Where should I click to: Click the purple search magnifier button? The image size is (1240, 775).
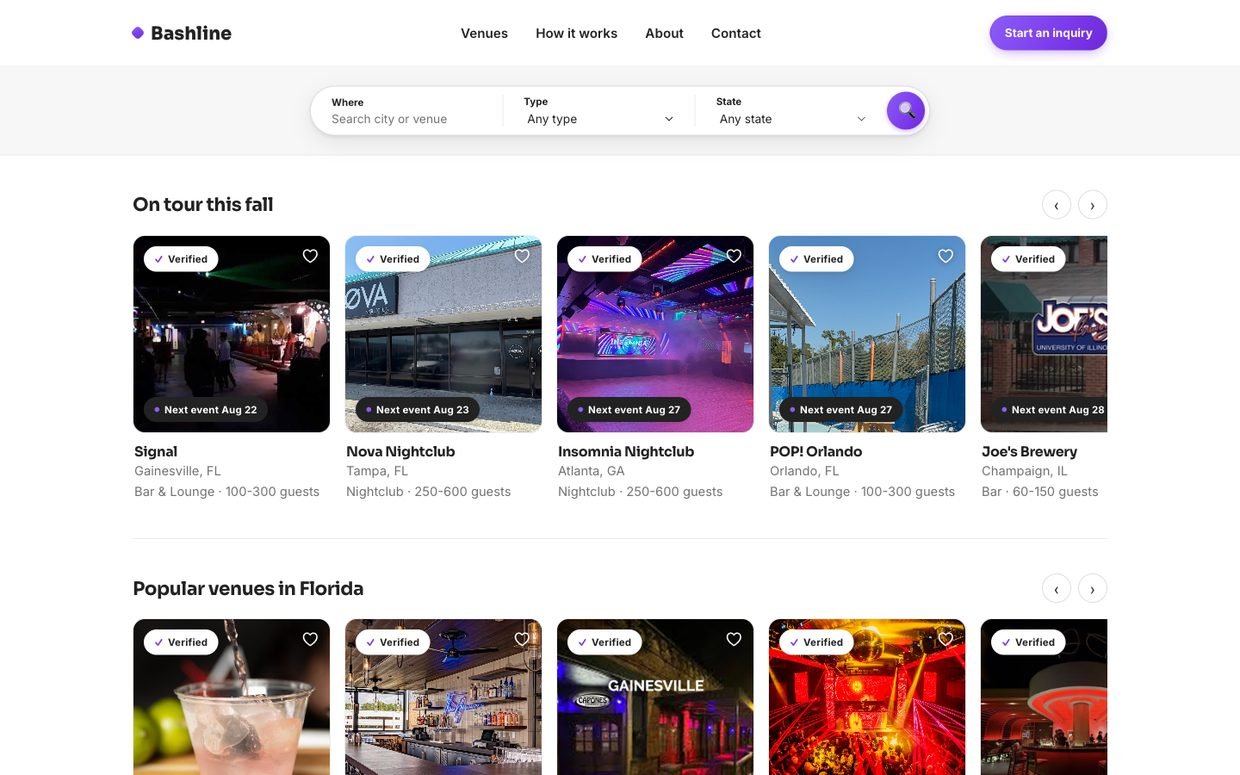[906, 111]
